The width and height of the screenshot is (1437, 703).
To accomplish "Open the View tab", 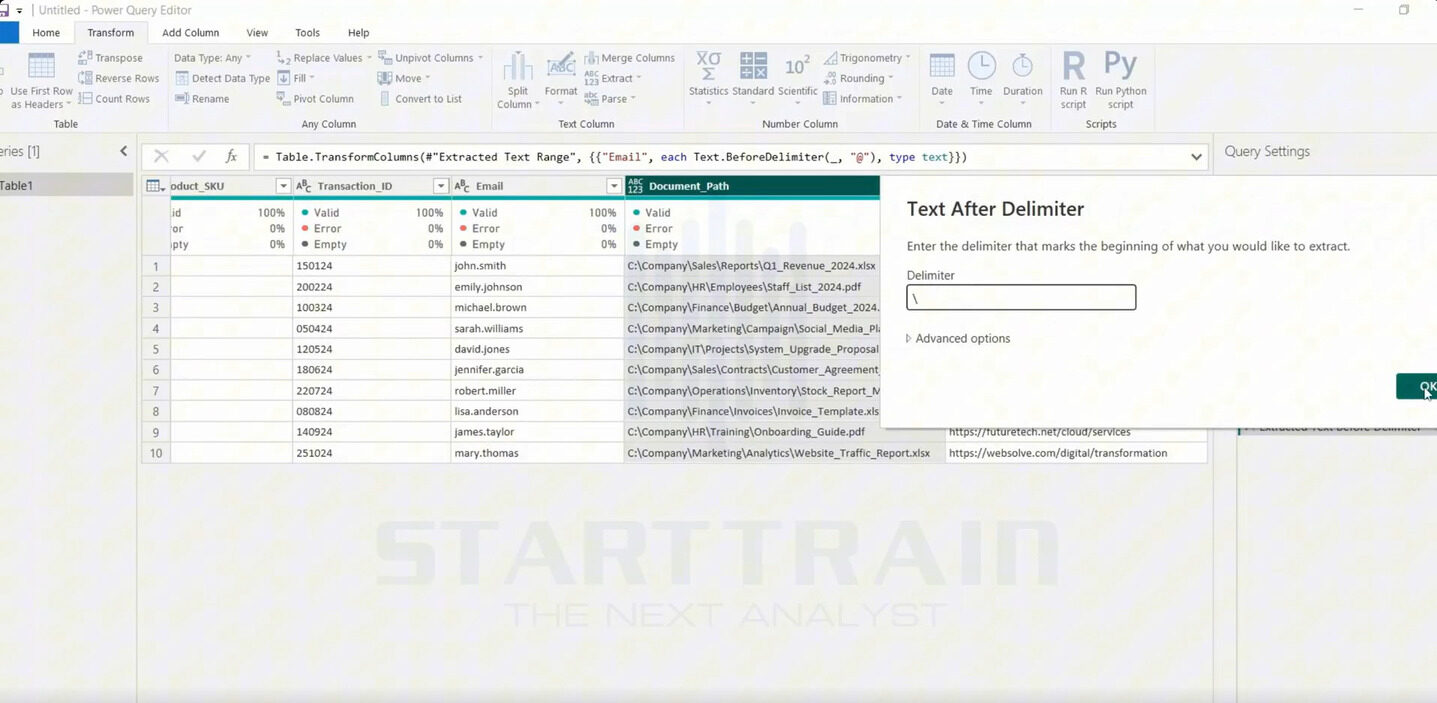I will 257,33.
